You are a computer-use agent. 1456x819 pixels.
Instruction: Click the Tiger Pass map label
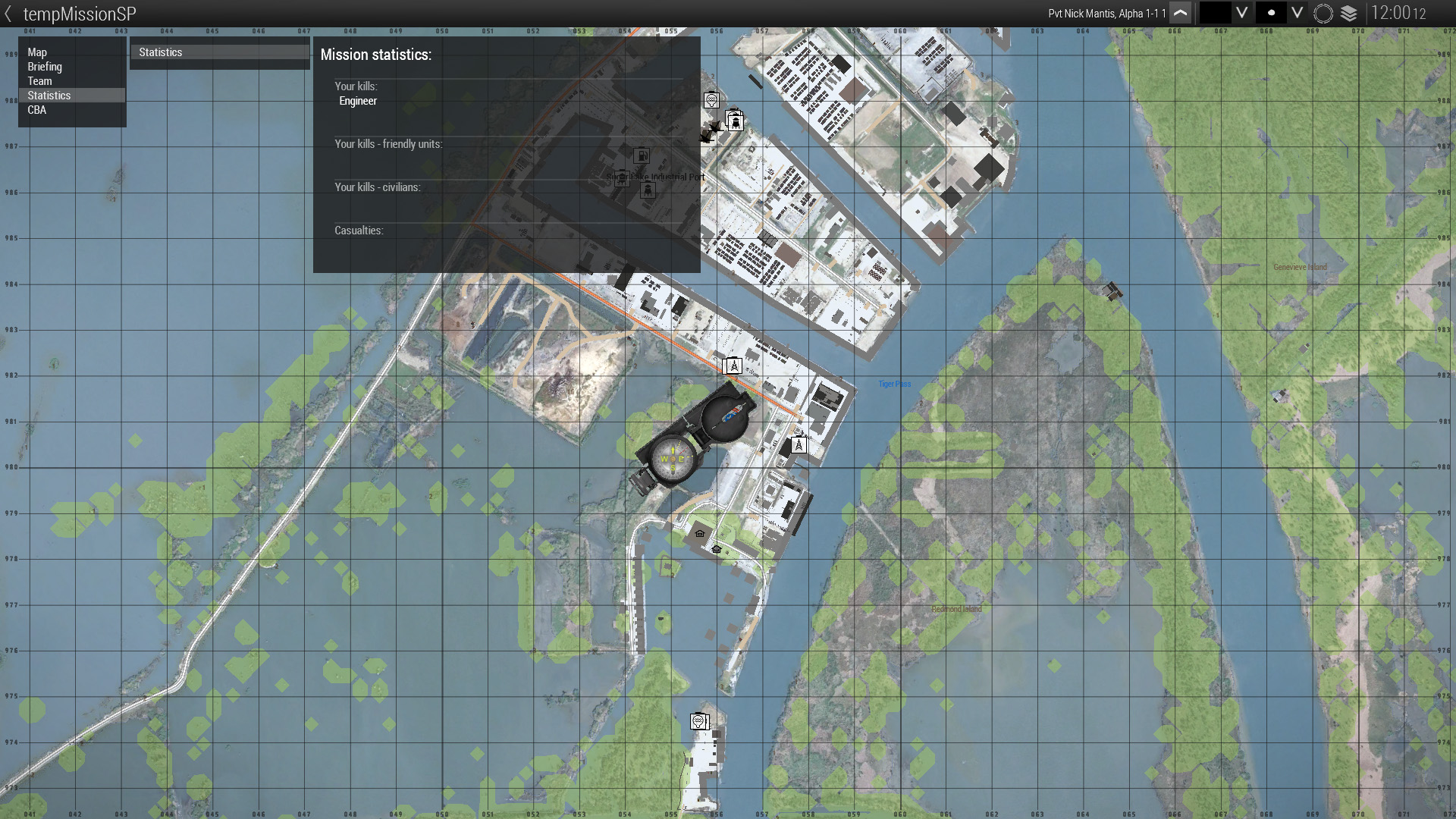895,384
